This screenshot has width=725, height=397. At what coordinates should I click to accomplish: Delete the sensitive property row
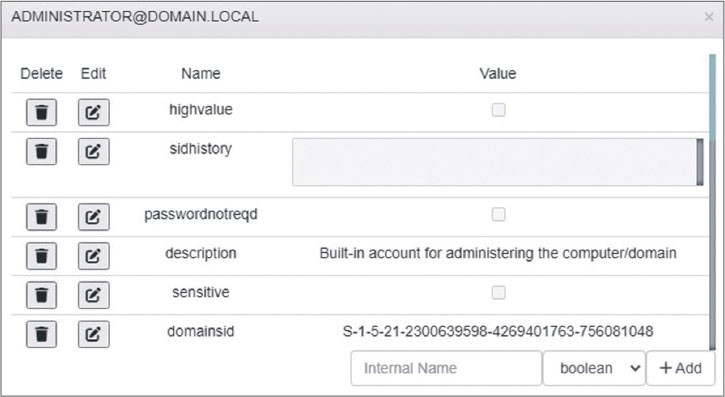point(42,295)
